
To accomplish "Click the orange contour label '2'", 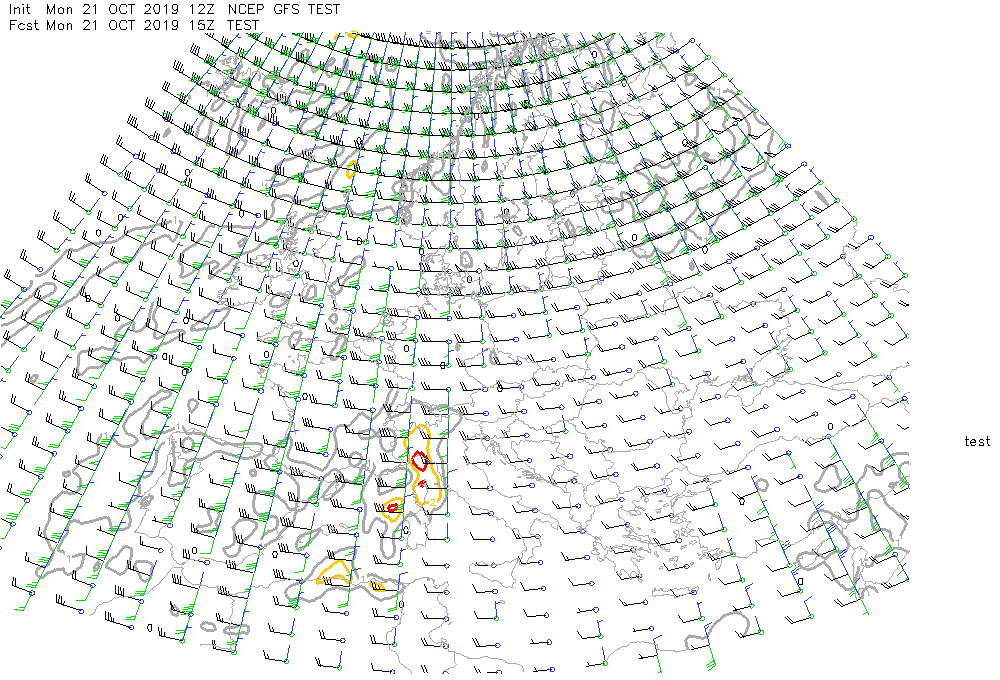I will click(433, 503).
